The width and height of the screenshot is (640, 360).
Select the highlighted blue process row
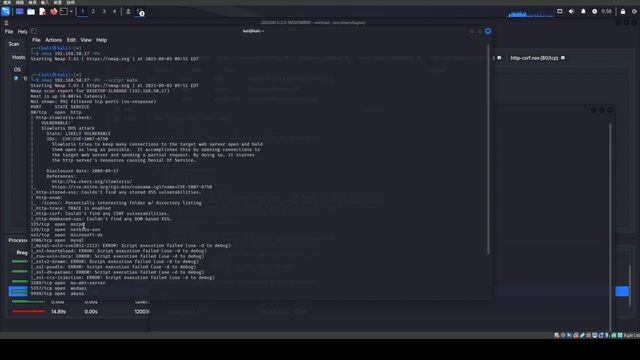point(18,291)
